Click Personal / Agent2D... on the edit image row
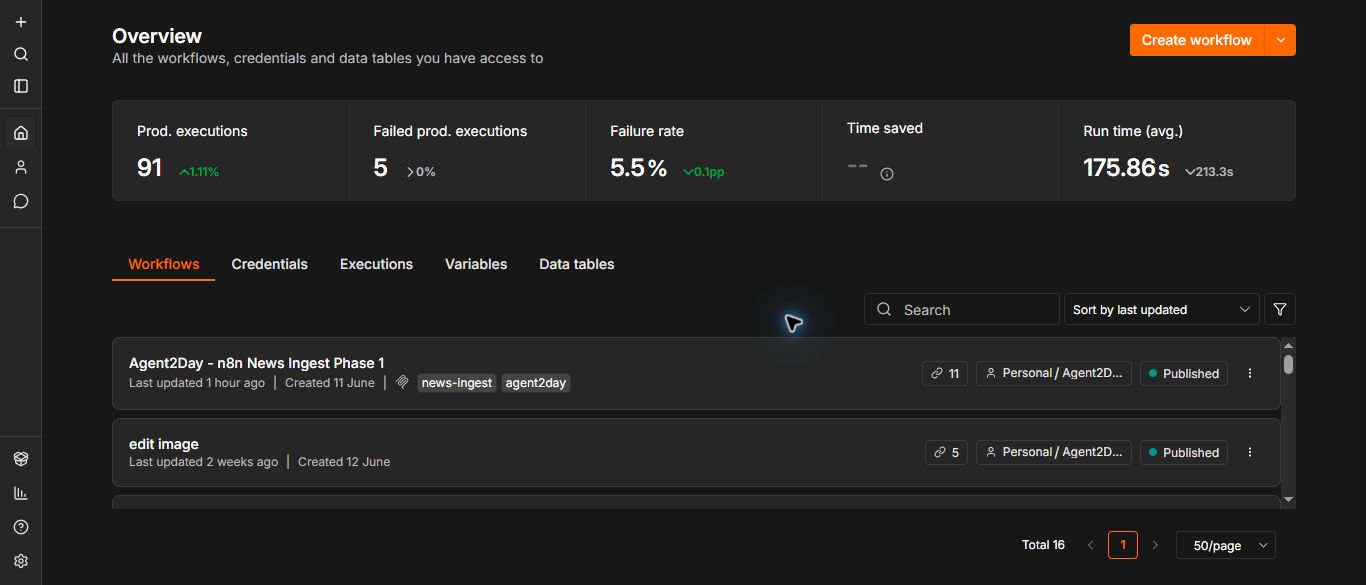Image resolution: width=1366 pixels, height=585 pixels. pos(1054,452)
